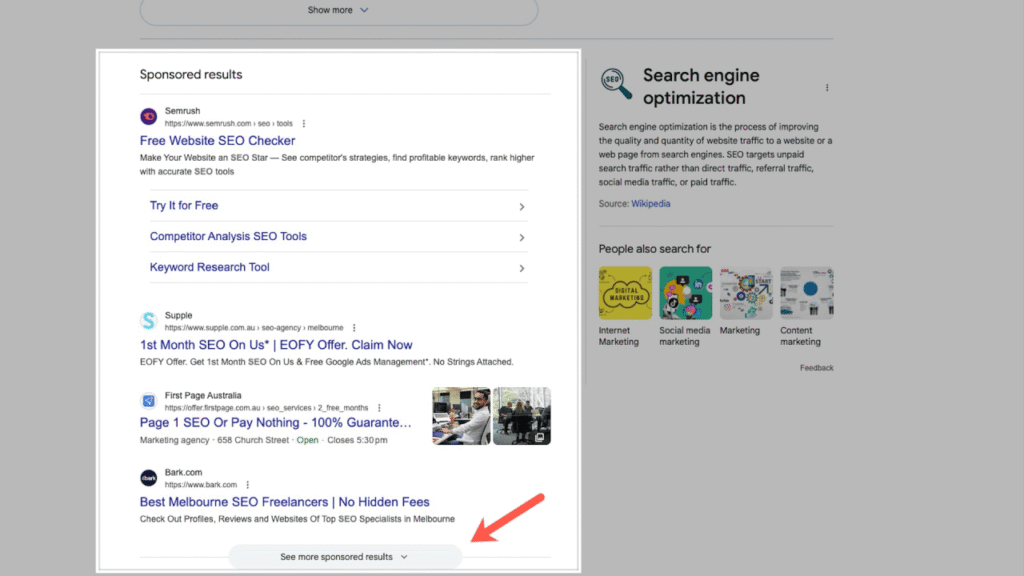Open the knowledge panel three-dot menu
The image size is (1024, 576).
[x=827, y=87]
